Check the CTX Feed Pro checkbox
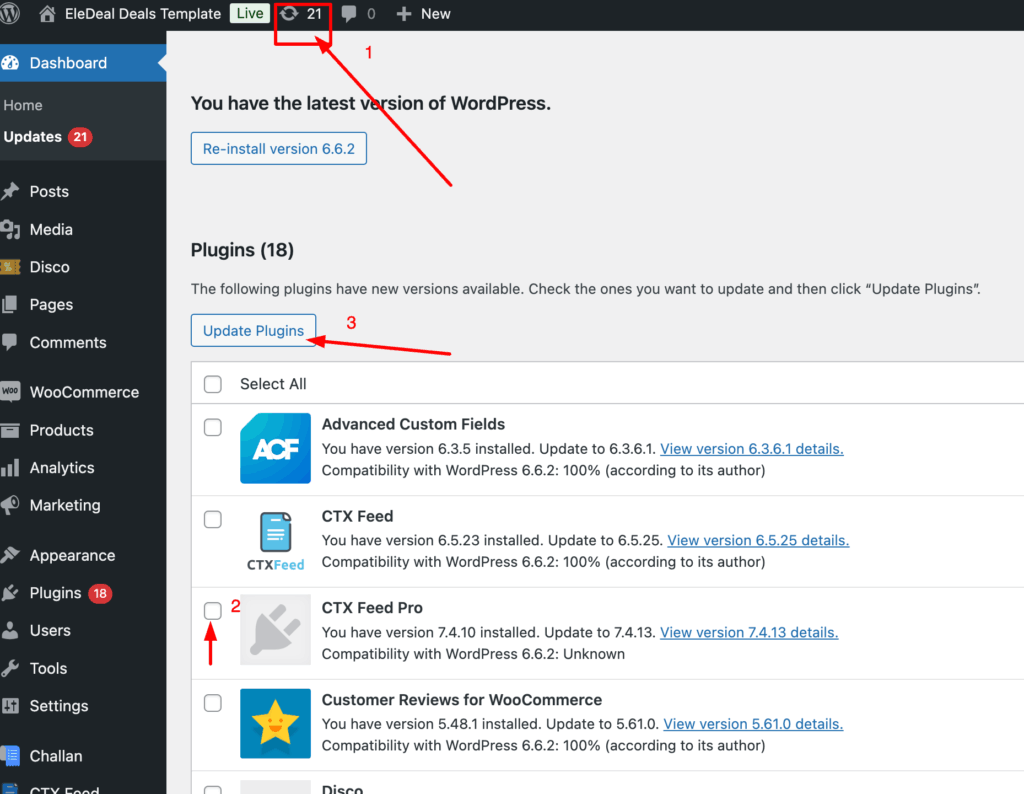Image resolution: width=1024 pixels, height=794 pixels. (213, 611)
